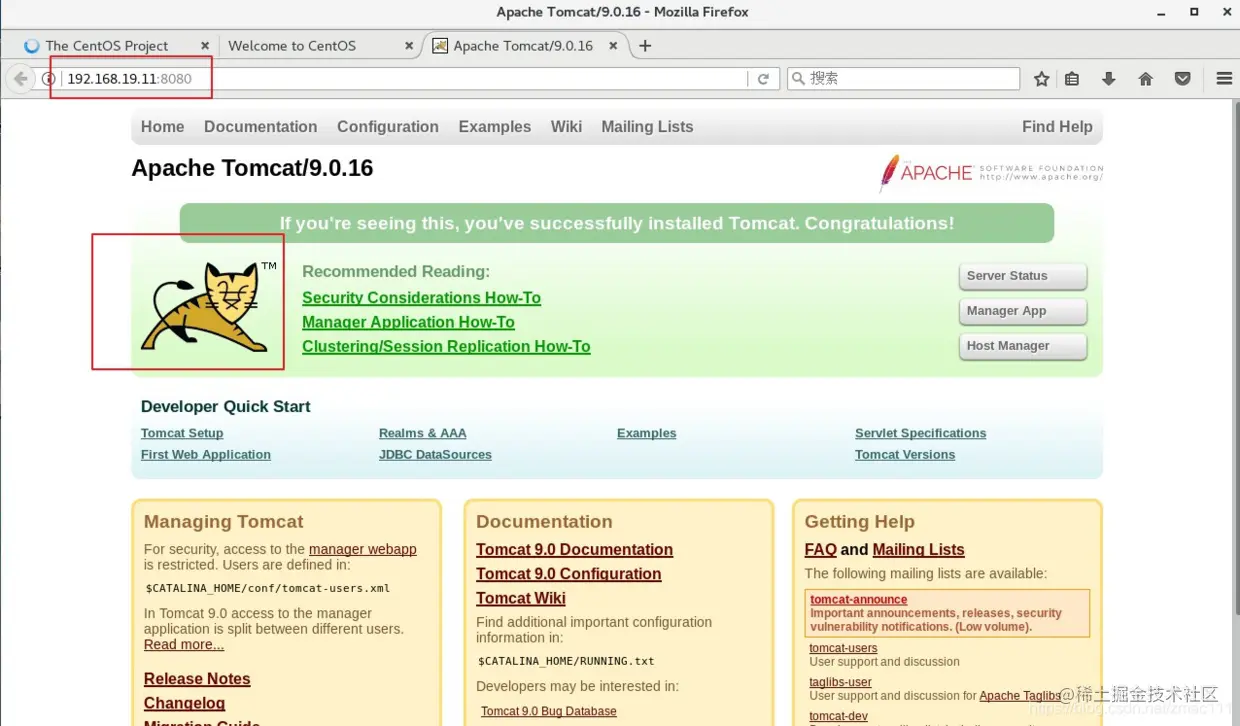Close the 'The CentOS Project' tab
This screenshot has width=1240, height=726.
(x=205, y=46)
